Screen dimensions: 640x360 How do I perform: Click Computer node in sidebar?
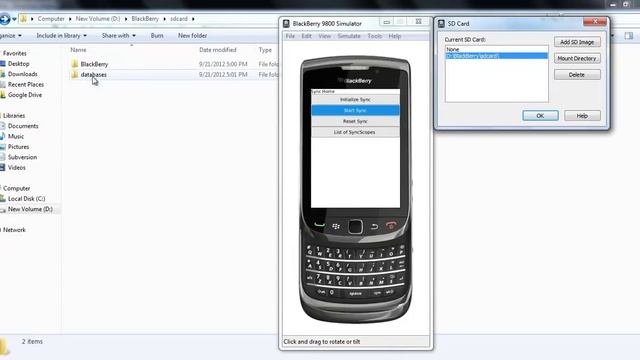(x=16, y=188)
